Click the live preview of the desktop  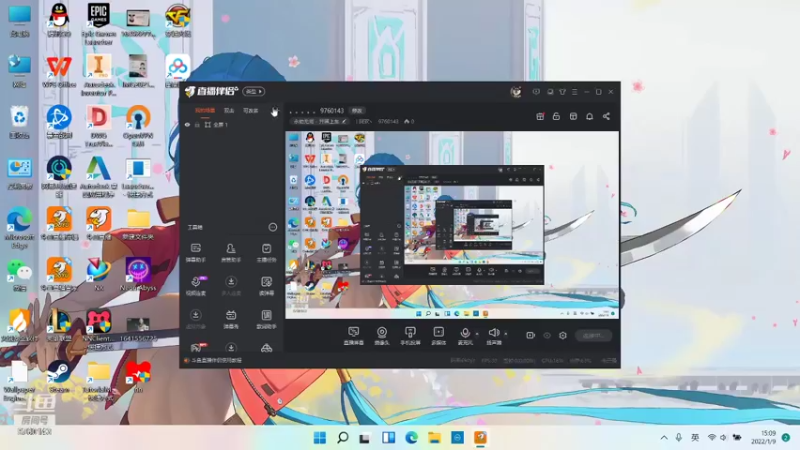pos(452,225)
